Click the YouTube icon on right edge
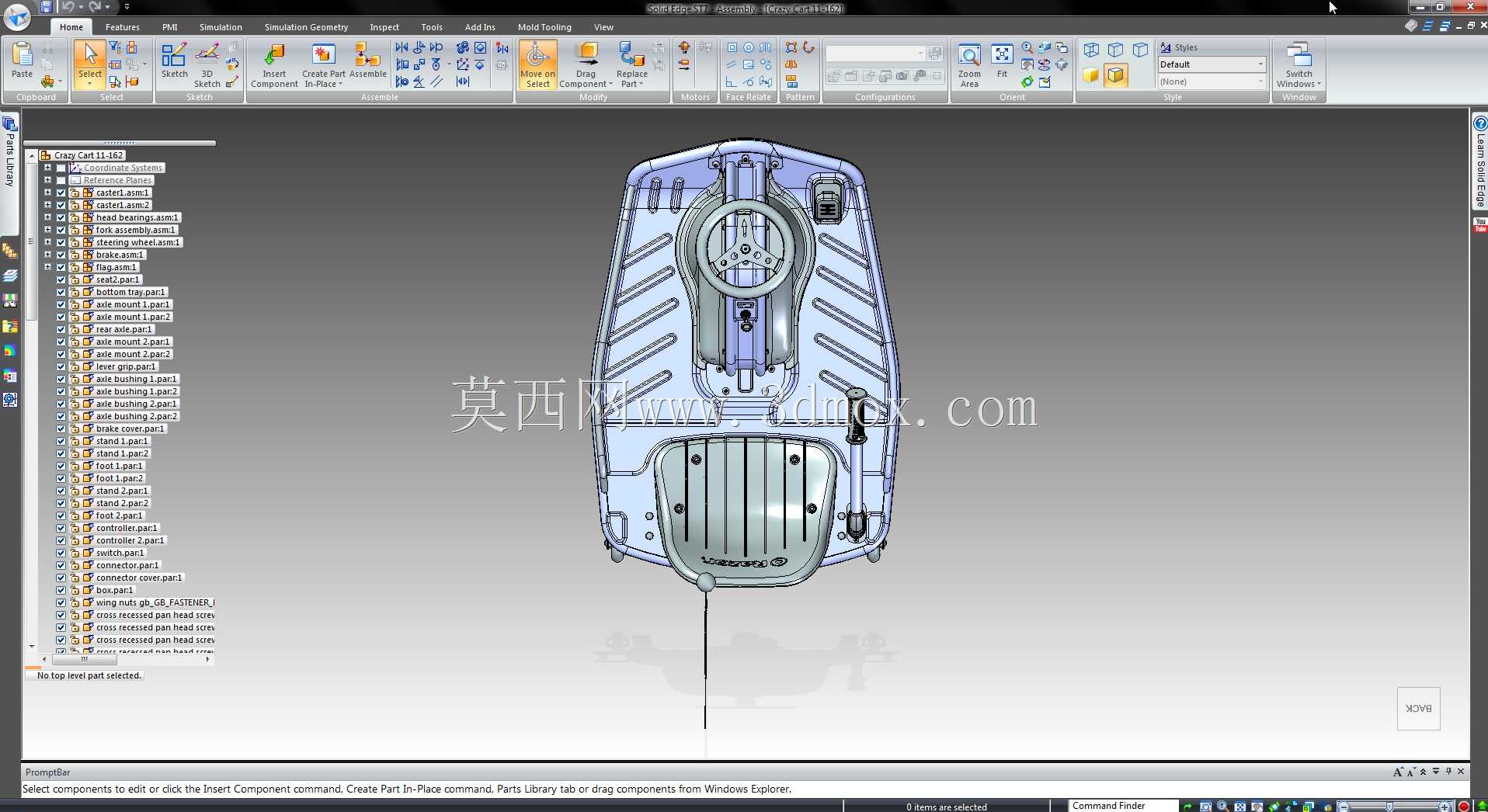 (x=1480, y=225)
